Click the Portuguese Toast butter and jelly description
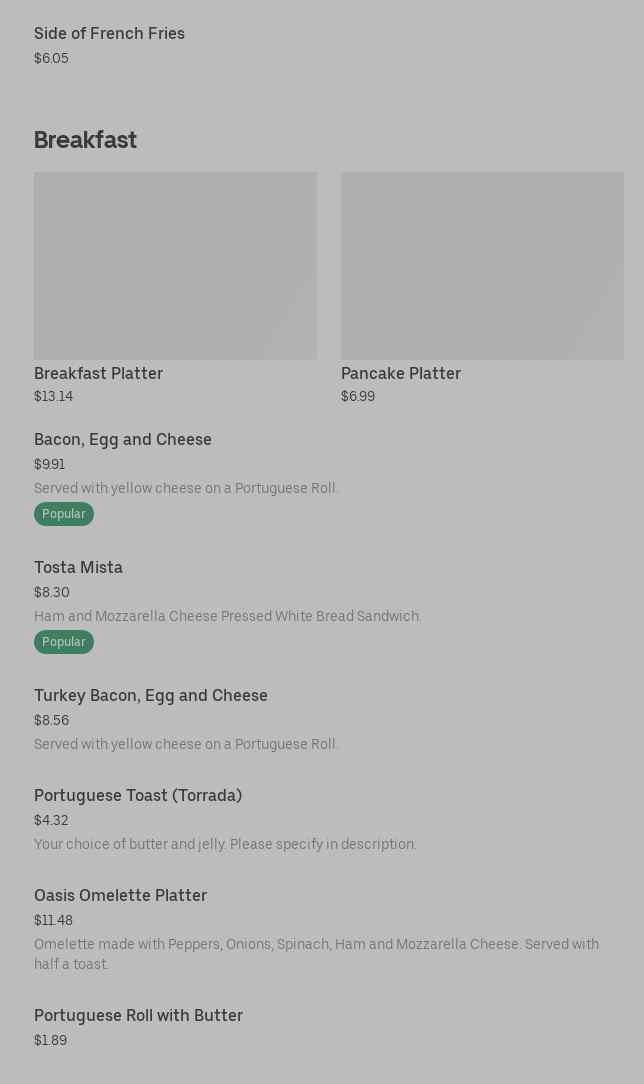 click(x=225, y=844)
